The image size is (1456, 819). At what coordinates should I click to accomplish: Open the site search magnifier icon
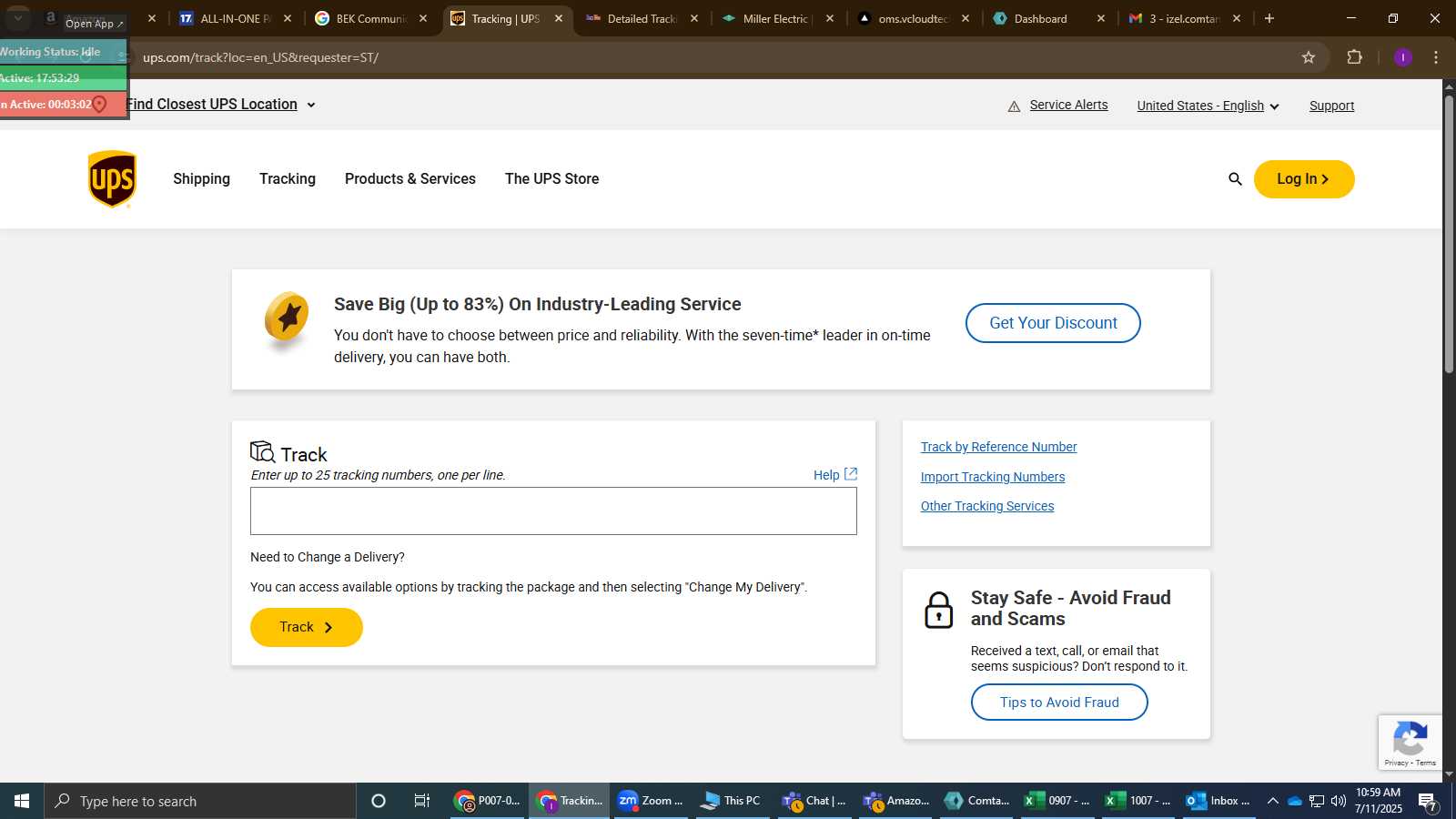pyautogui.click(x=1235, y=179)
